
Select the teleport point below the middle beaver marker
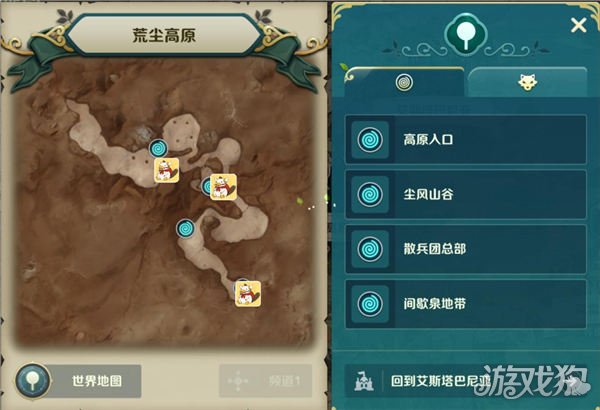coord(186,229)
